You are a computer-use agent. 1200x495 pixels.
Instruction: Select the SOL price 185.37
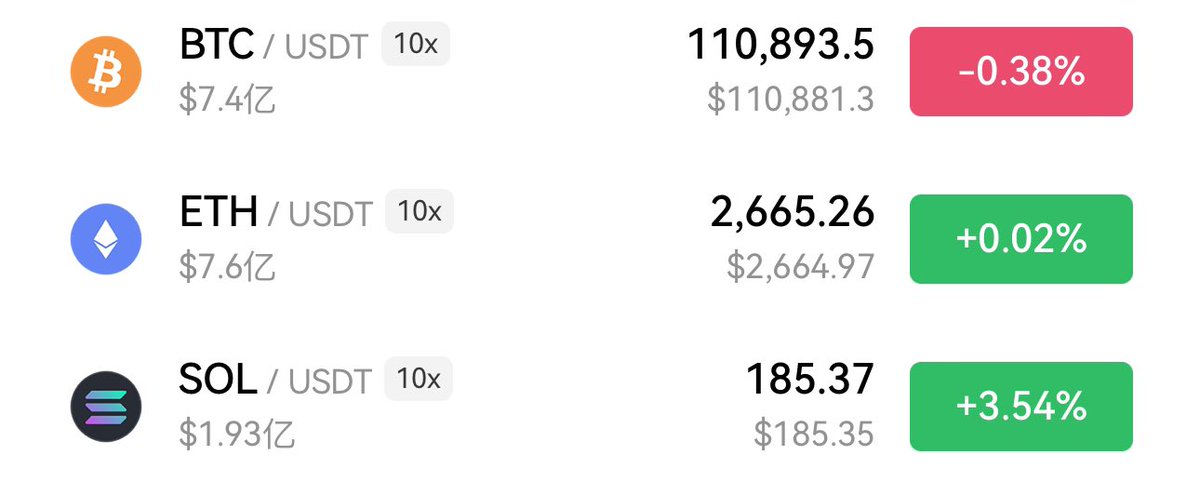810,379
